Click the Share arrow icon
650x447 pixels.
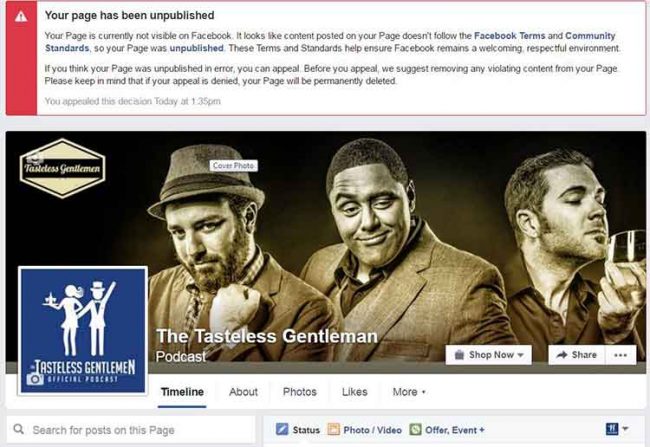(x=562, y=355)
